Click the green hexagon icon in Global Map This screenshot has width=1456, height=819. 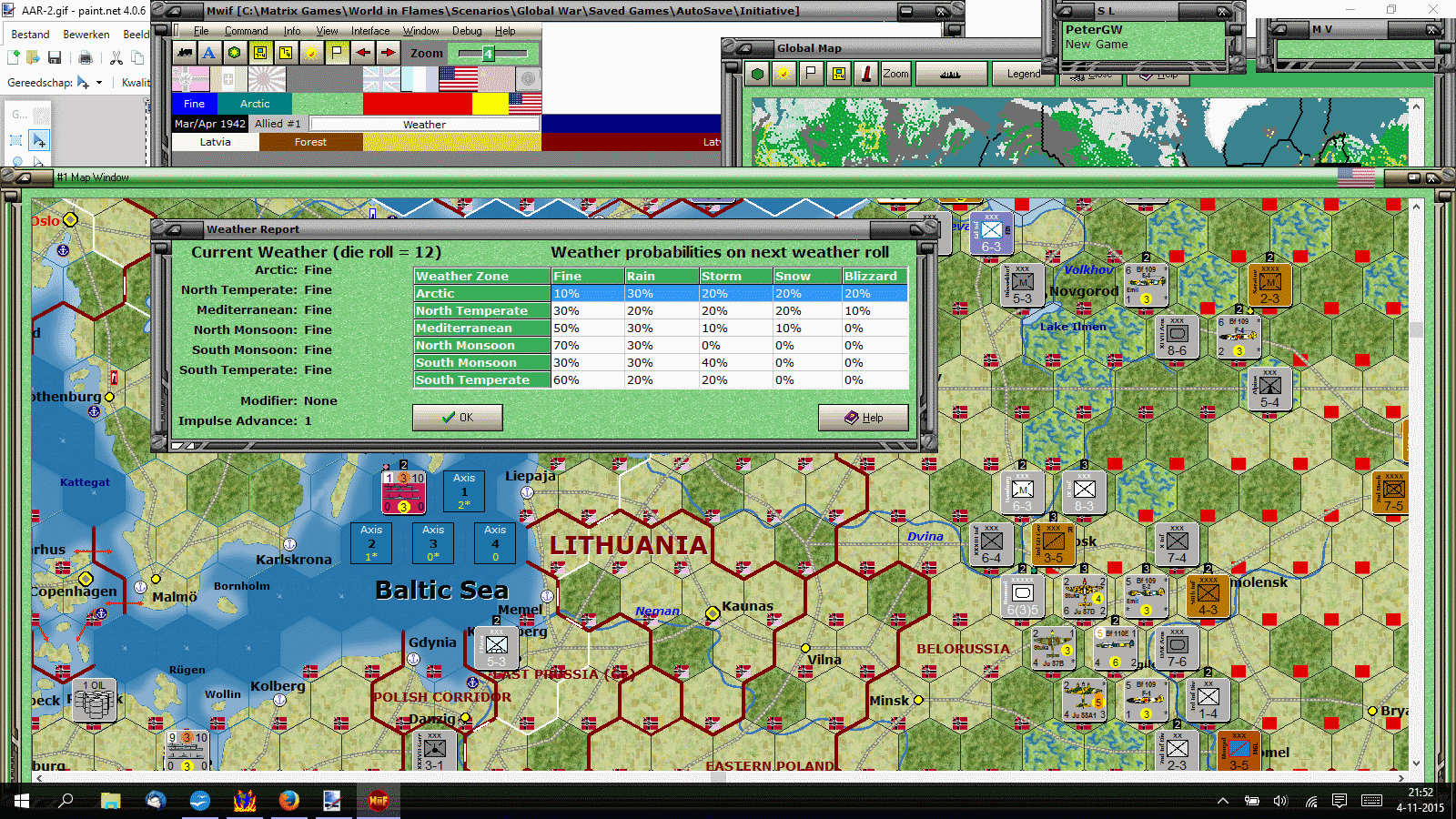pos(757,74)
